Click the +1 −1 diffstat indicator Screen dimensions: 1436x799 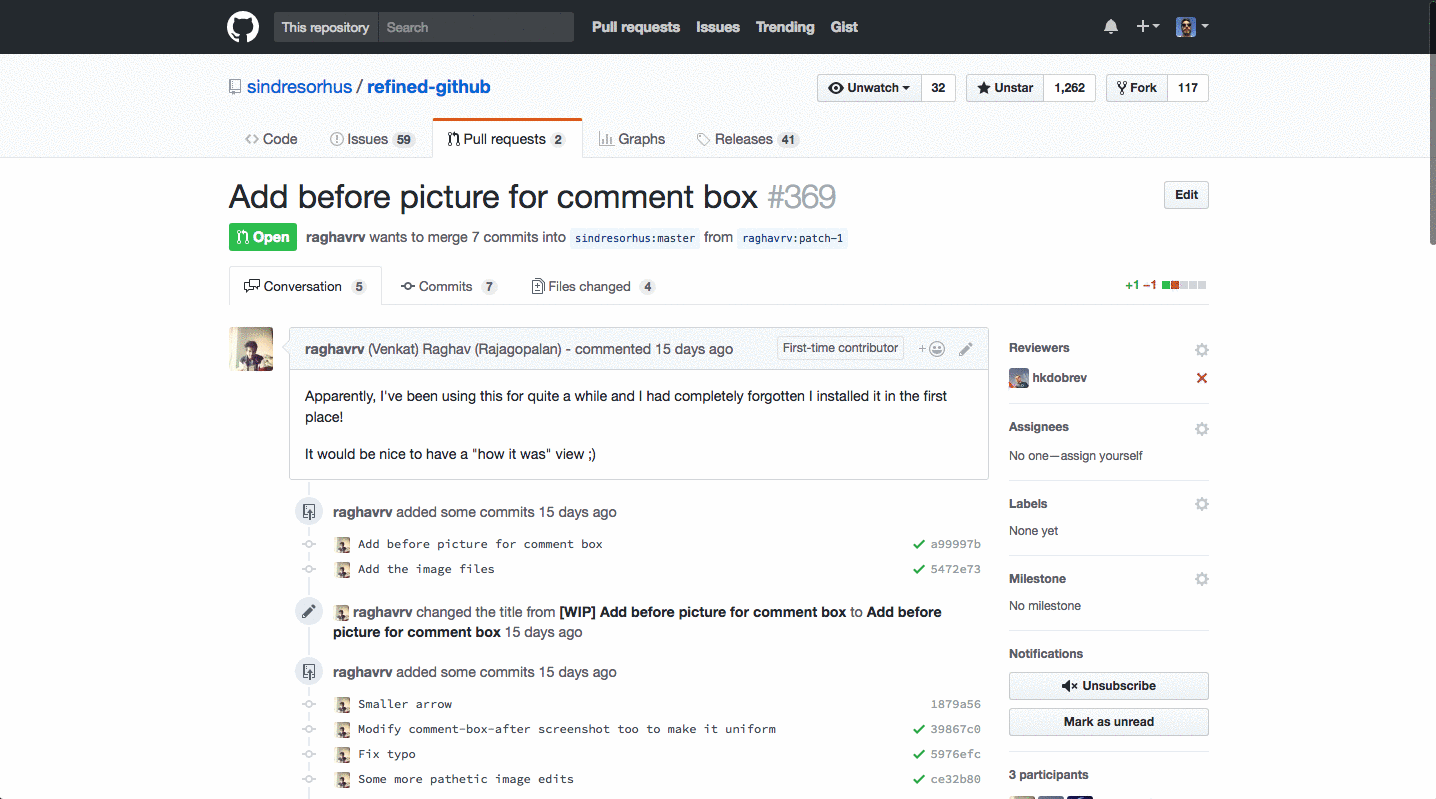tap(1166, 285)
